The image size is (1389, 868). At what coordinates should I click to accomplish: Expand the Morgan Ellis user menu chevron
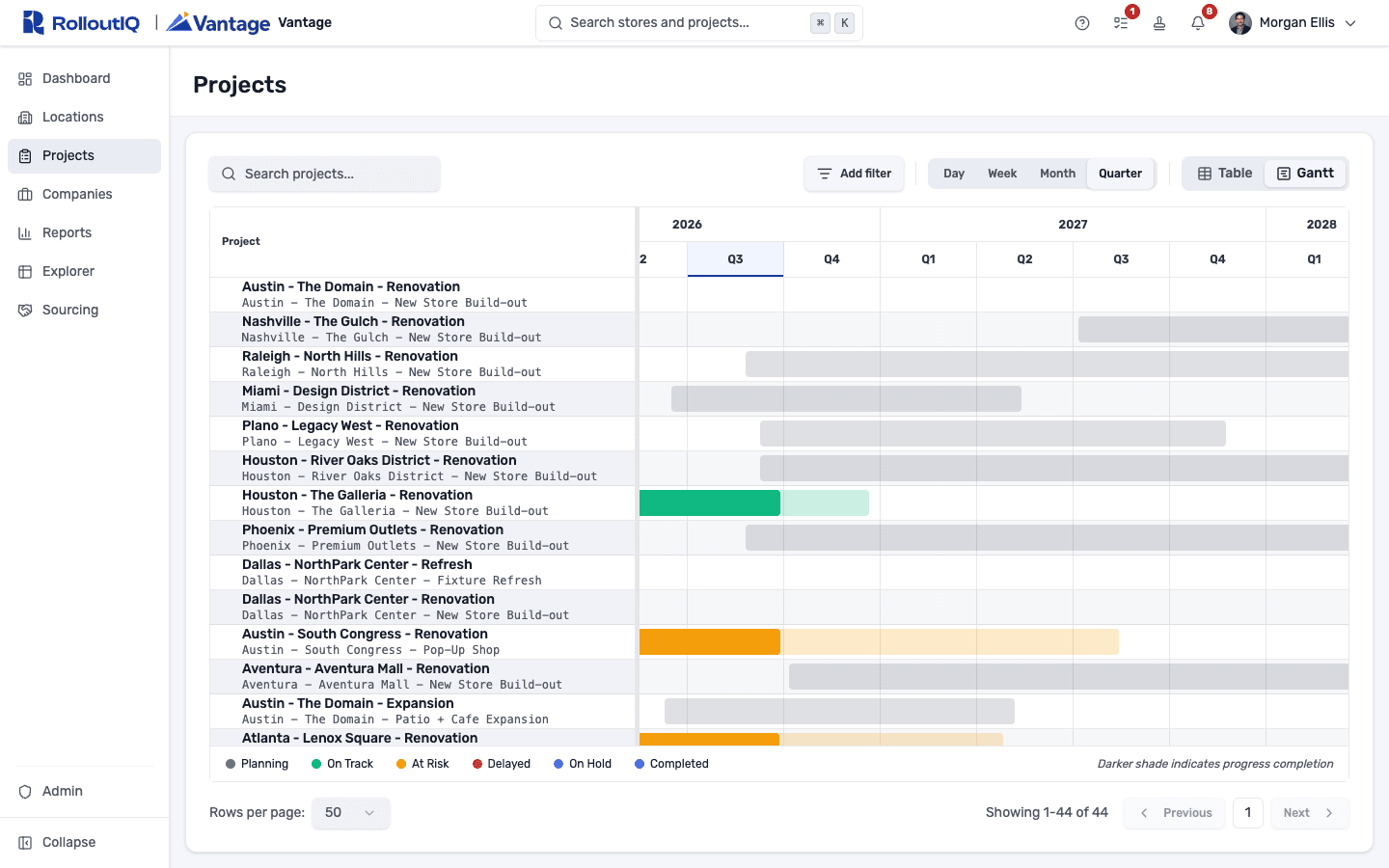tap(1350, 23)
